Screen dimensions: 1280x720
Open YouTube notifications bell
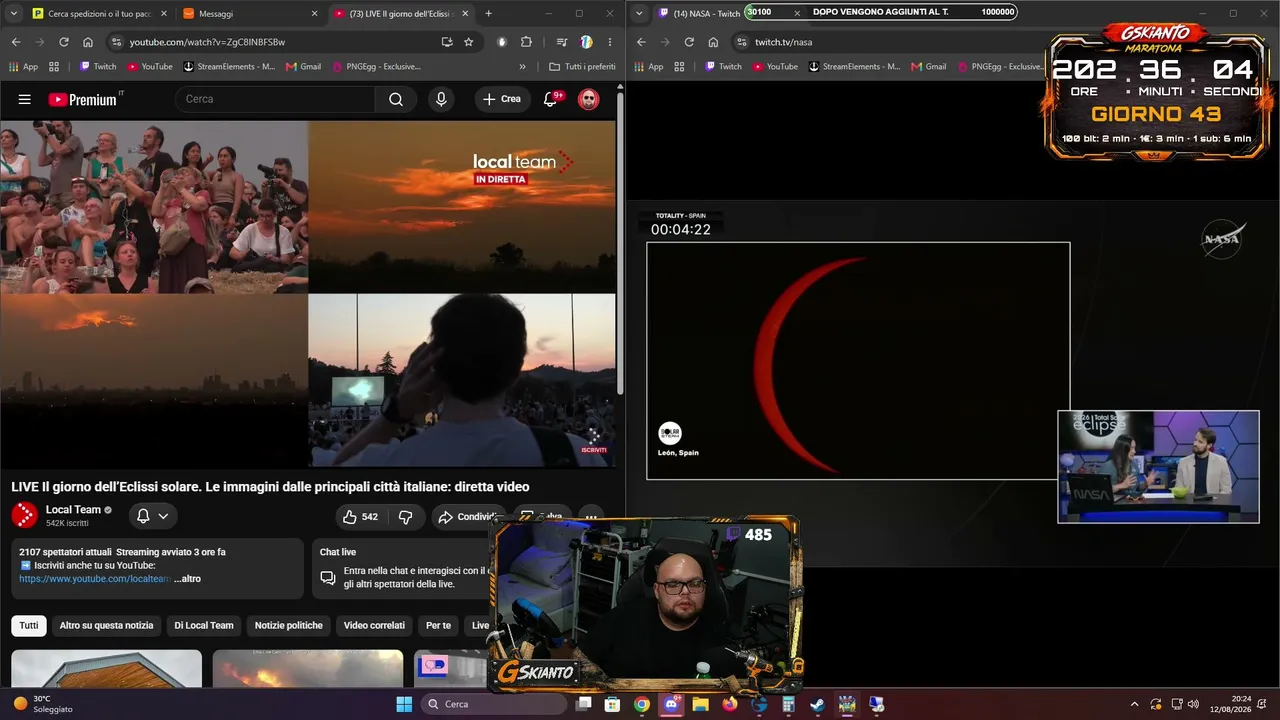550,99
